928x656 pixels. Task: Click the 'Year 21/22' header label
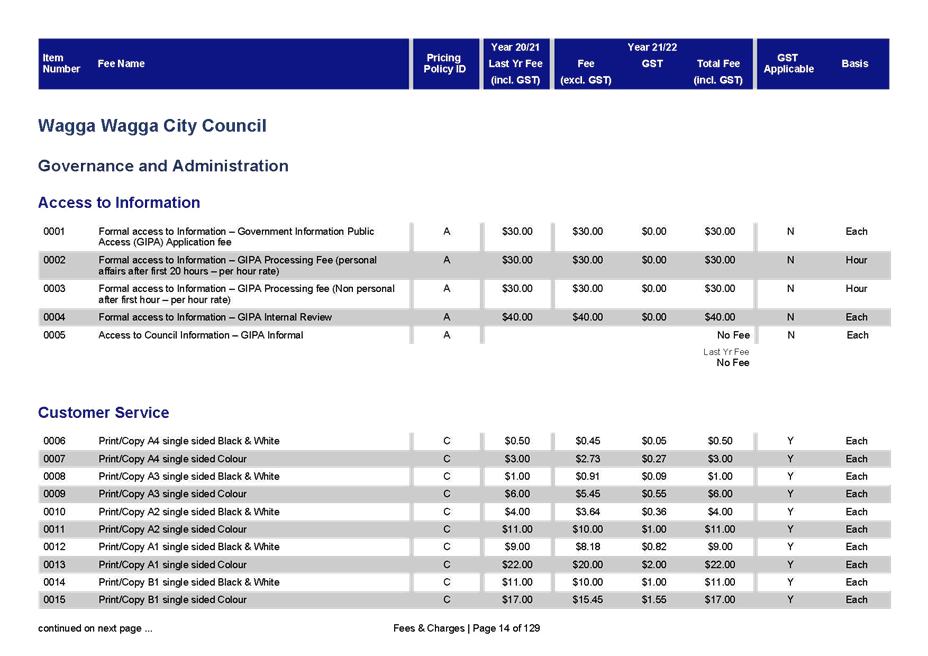[652, 47]
